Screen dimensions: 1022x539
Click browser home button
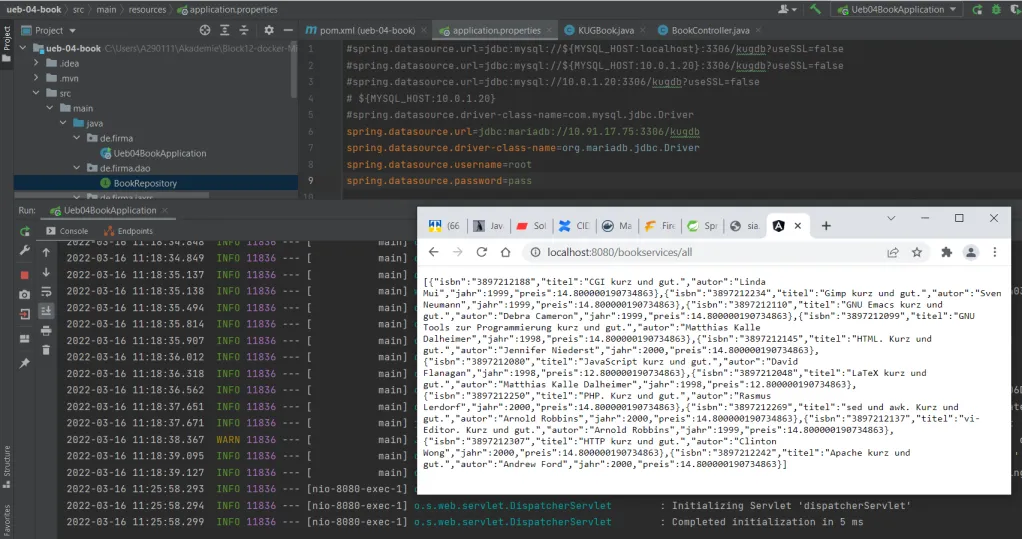505,252
